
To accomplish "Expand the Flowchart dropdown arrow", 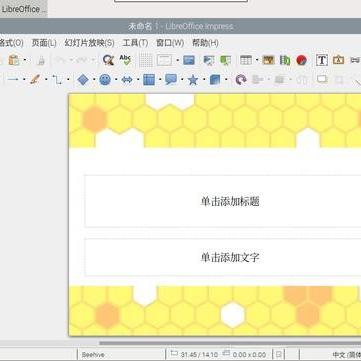I will coord(160,80).
